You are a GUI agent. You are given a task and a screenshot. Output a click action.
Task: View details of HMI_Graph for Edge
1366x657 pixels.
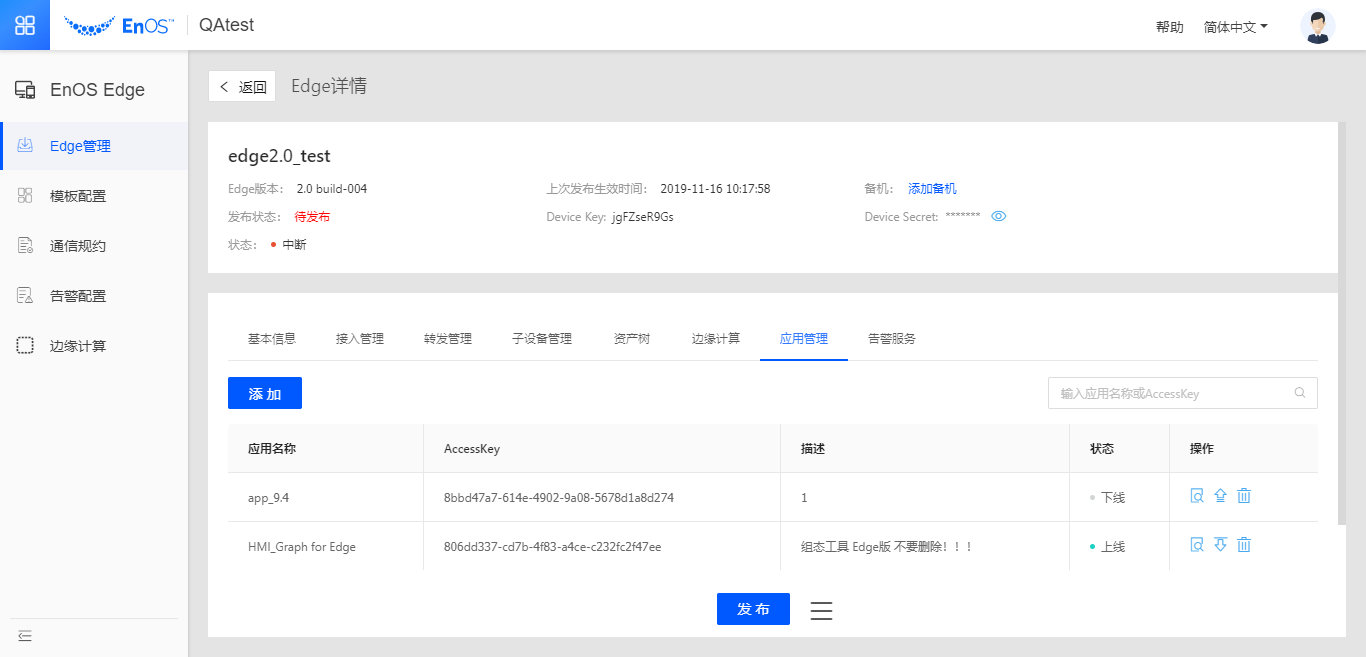click(1197, 545)
